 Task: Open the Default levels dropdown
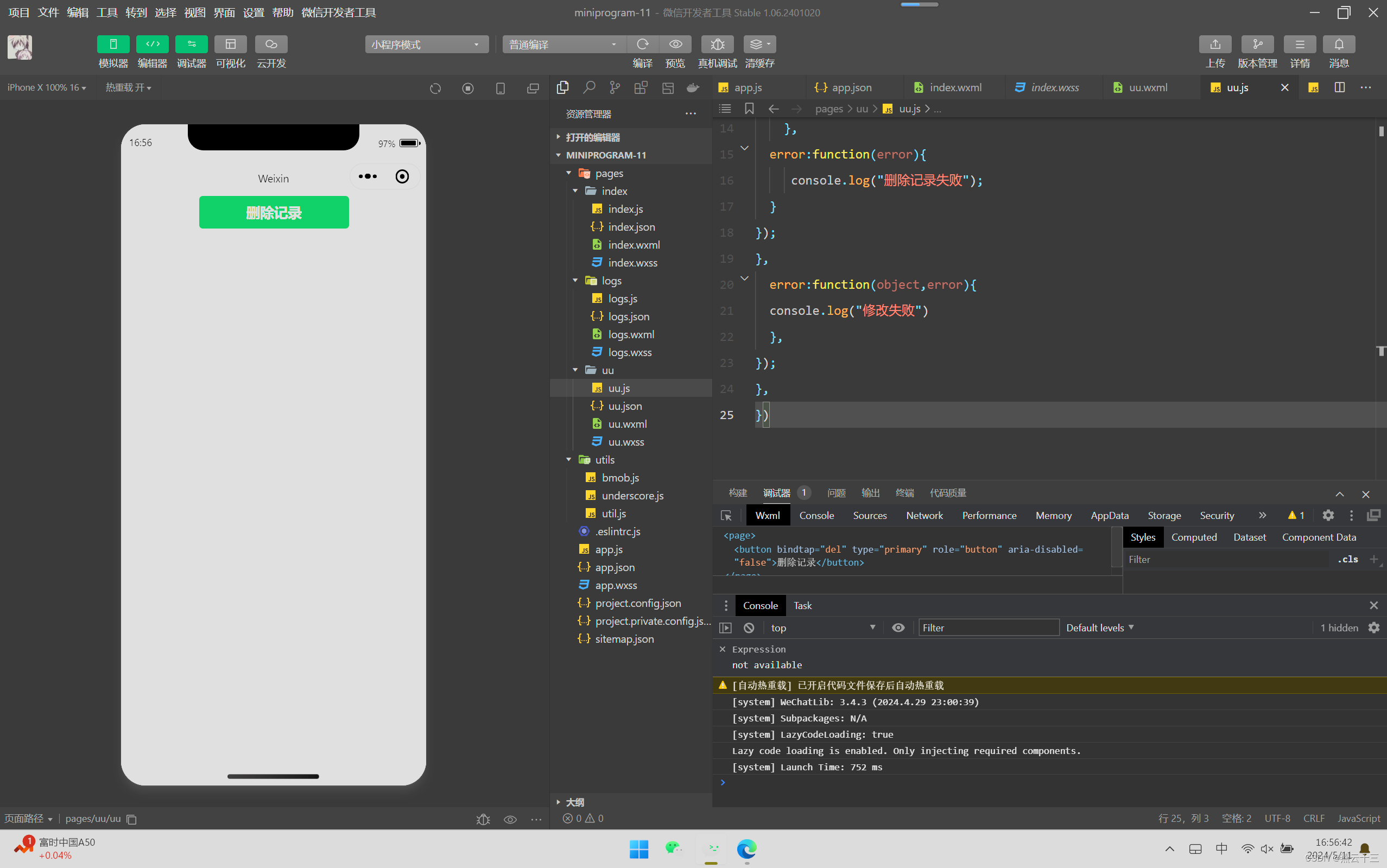click(x=1100, y=628)
